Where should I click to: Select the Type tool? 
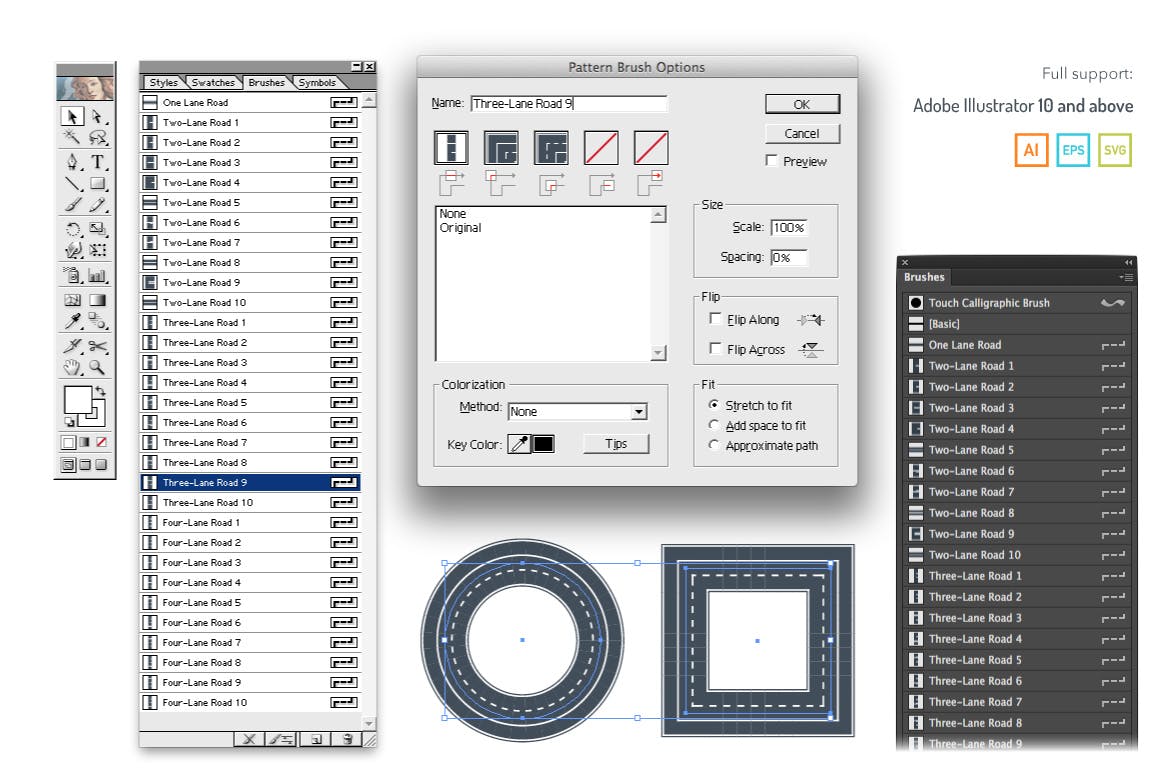point(98,161)
